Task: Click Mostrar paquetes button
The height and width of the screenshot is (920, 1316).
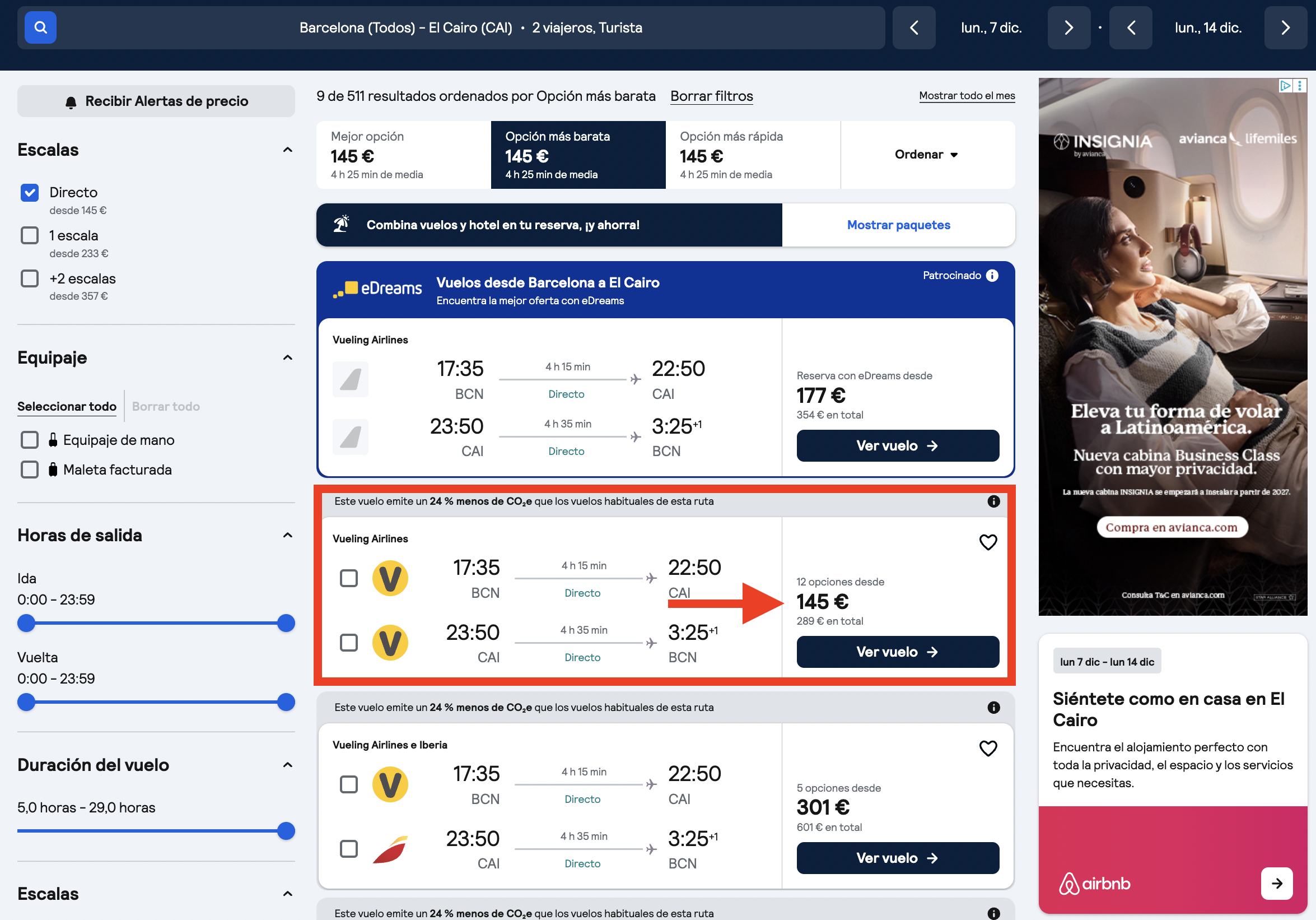Action: pyautogui.click(x=899, y=225)
